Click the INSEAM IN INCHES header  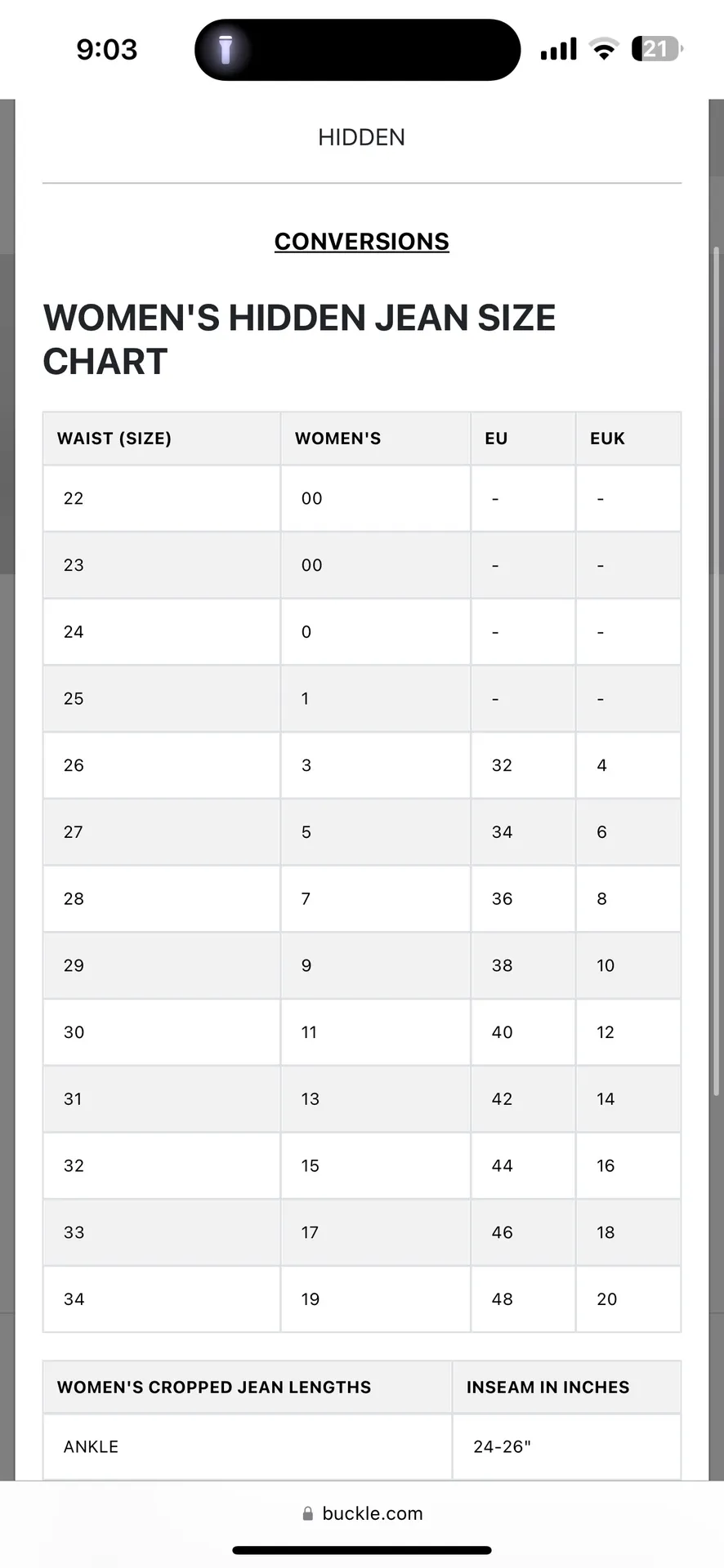[547, 1387]
